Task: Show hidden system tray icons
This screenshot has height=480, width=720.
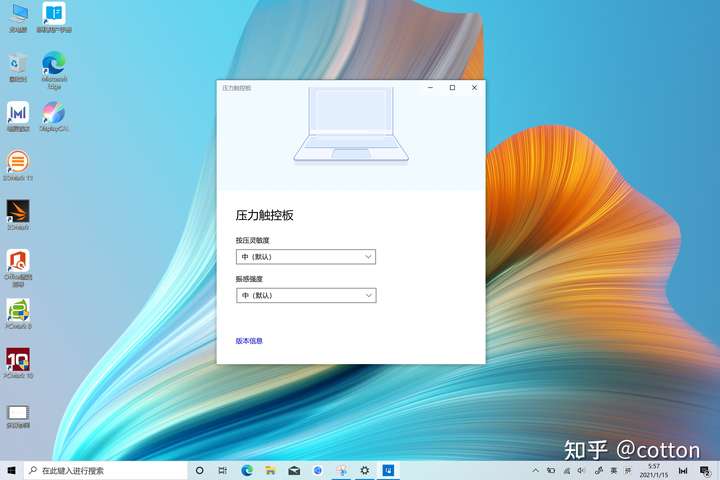Action: click(535, 470)
